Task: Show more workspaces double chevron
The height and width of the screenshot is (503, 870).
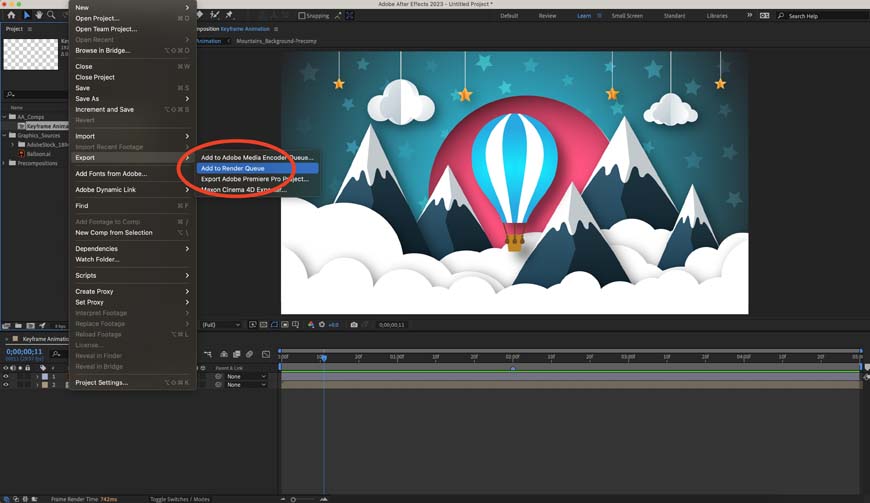Action: point(750,16)
